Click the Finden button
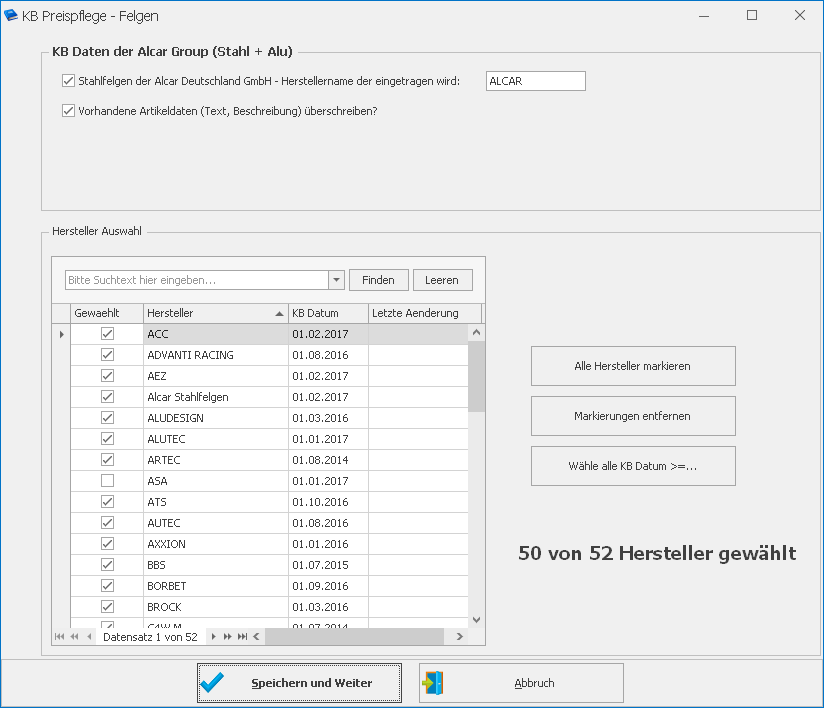Image resolution: width=824 pixels, height=708 pixels. [x=378, y=280]
